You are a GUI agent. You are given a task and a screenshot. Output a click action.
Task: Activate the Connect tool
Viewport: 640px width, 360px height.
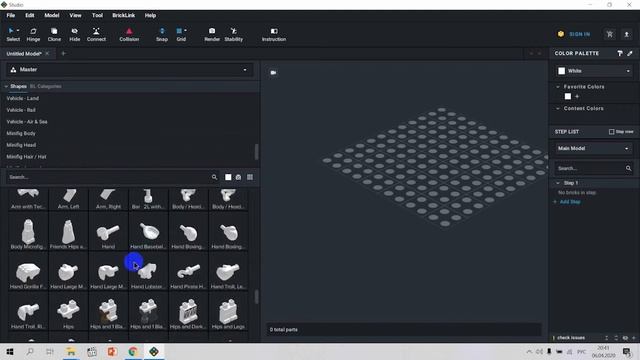(96, 35)
